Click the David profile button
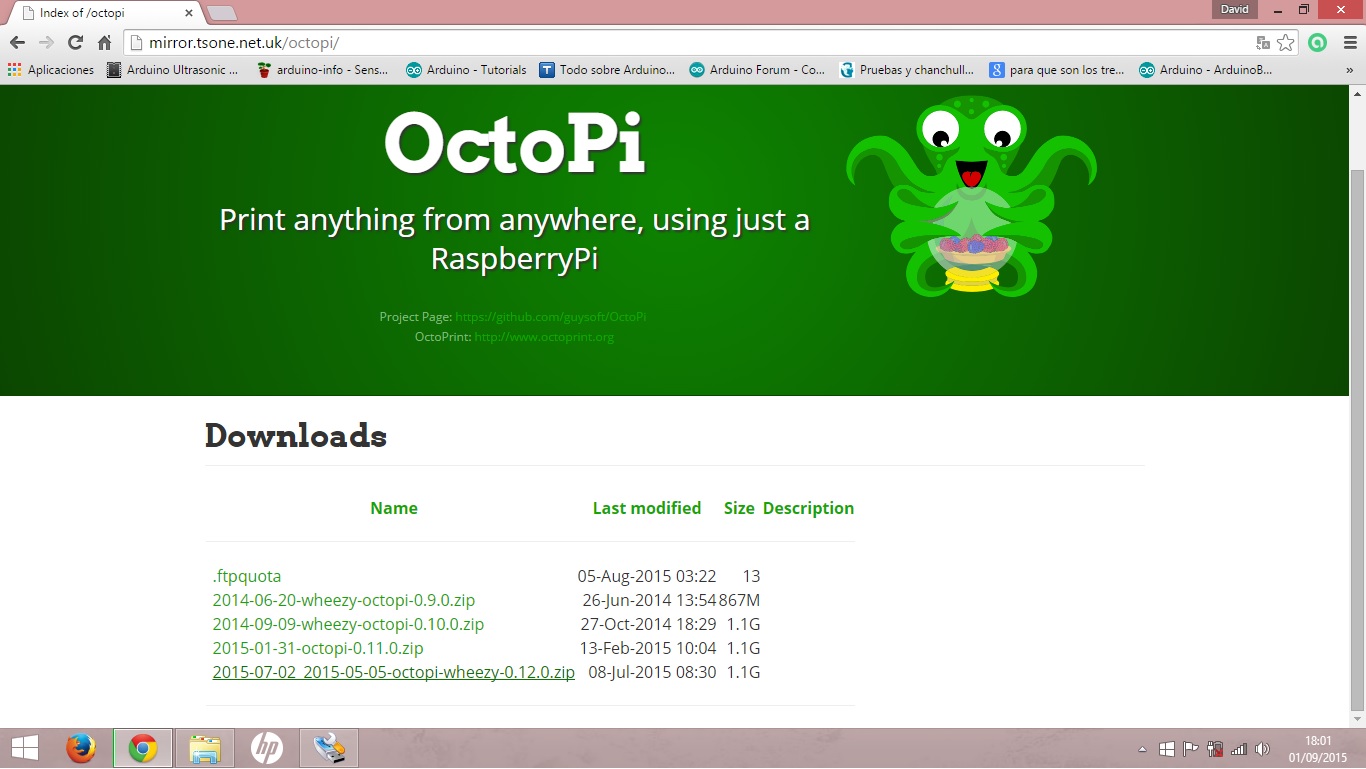Viewport: 1366px width, 769px height. pyautogui.click(x=1236, y=9)
